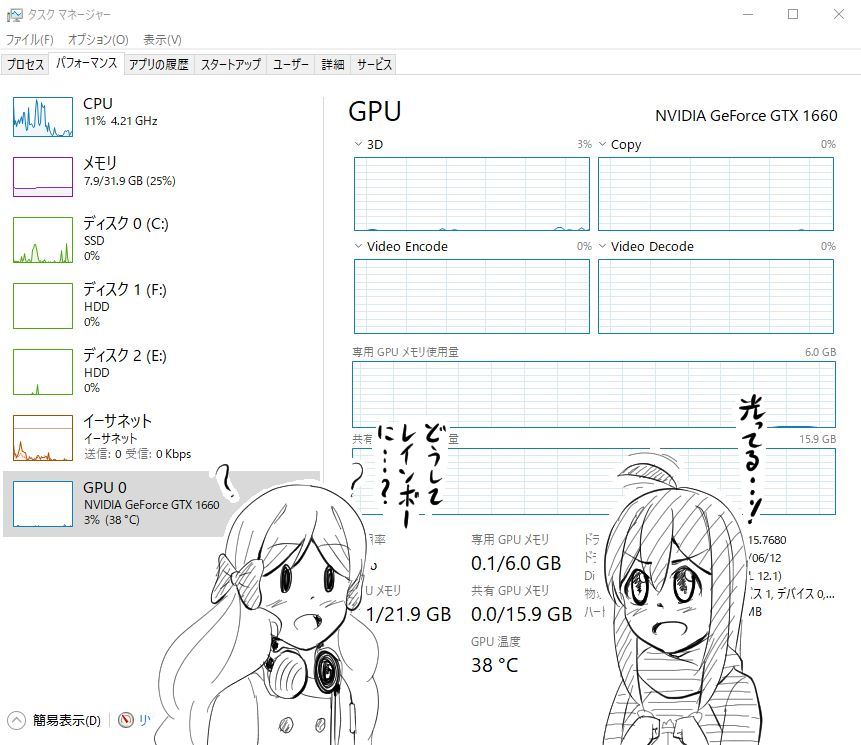Open the Video Encode graph dropdown
The height and width of the screenshot is (745, 861).
(359, 246)
